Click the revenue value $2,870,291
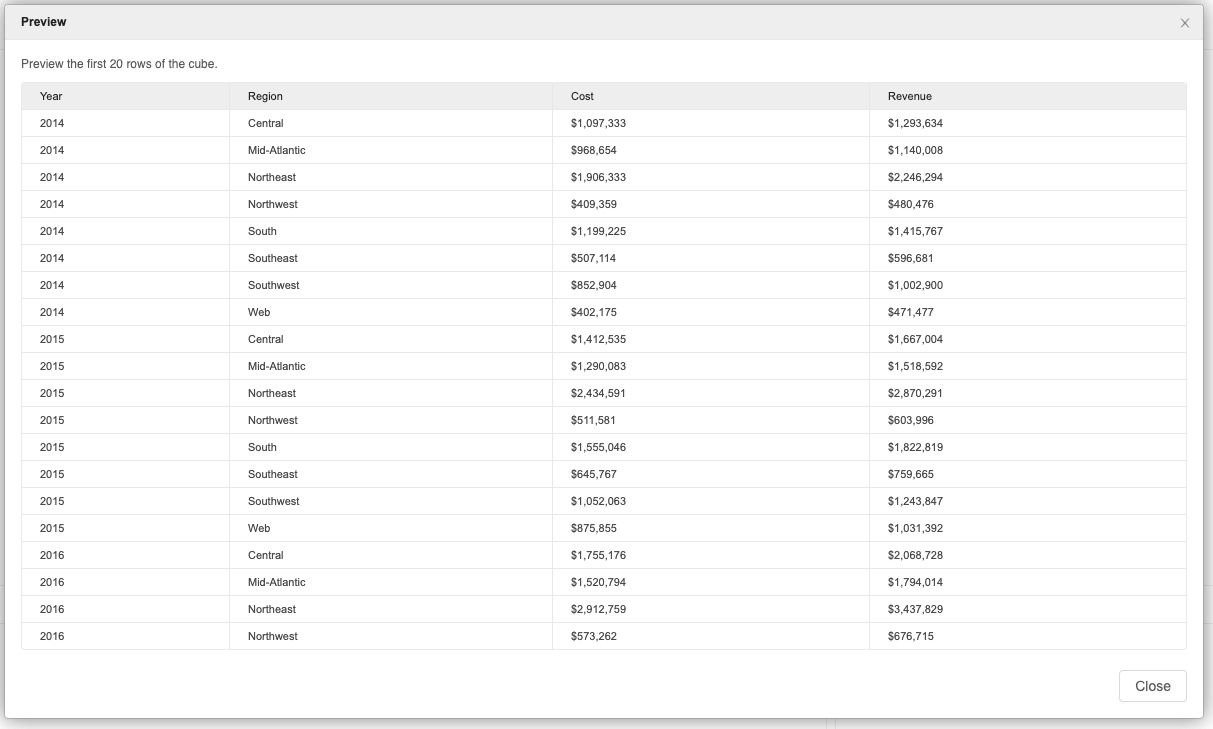 pyautogui.click(x=915, y=393)
